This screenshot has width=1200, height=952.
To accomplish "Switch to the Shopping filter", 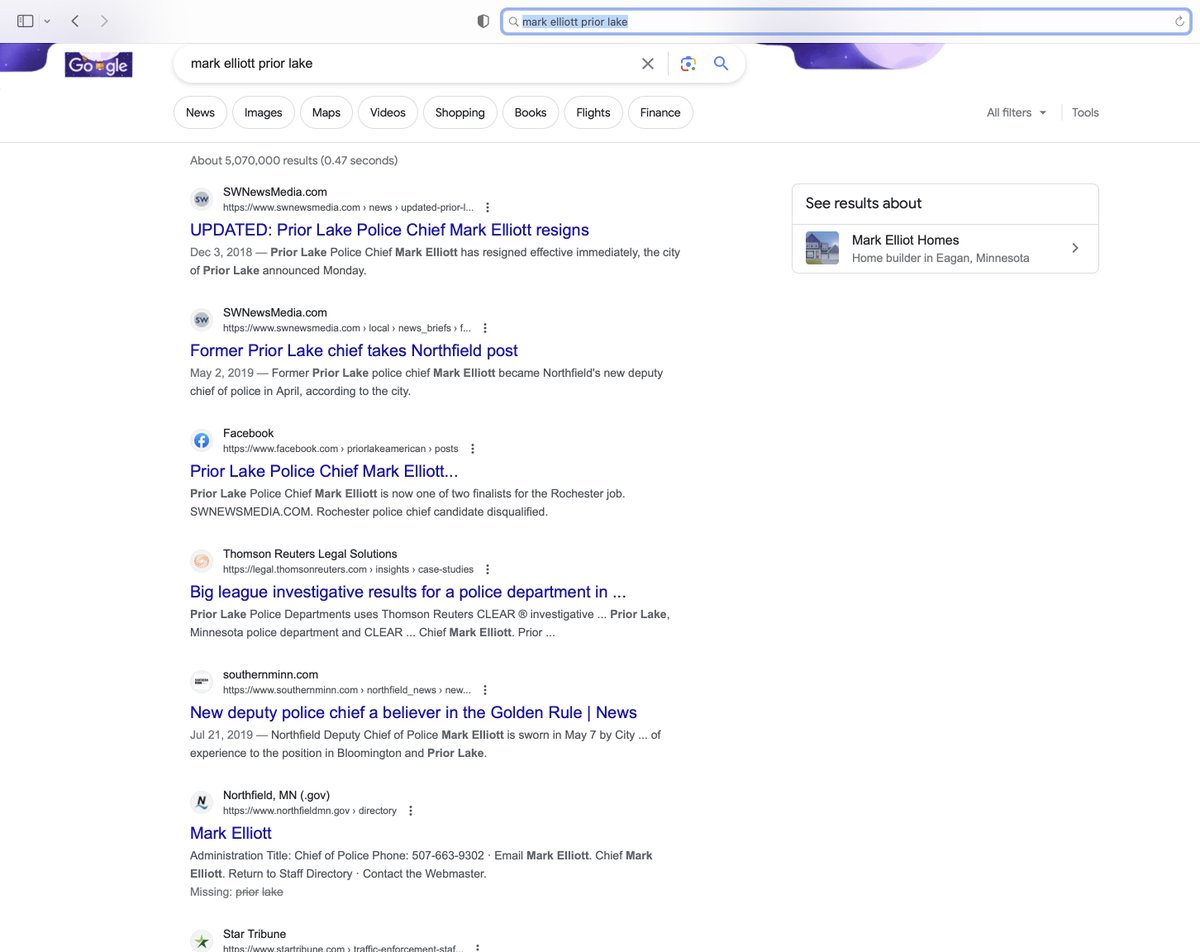I will (460, 113).
